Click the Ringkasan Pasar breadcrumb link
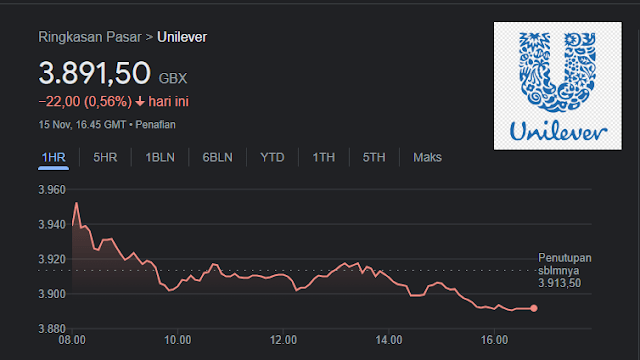 point(90,37)
